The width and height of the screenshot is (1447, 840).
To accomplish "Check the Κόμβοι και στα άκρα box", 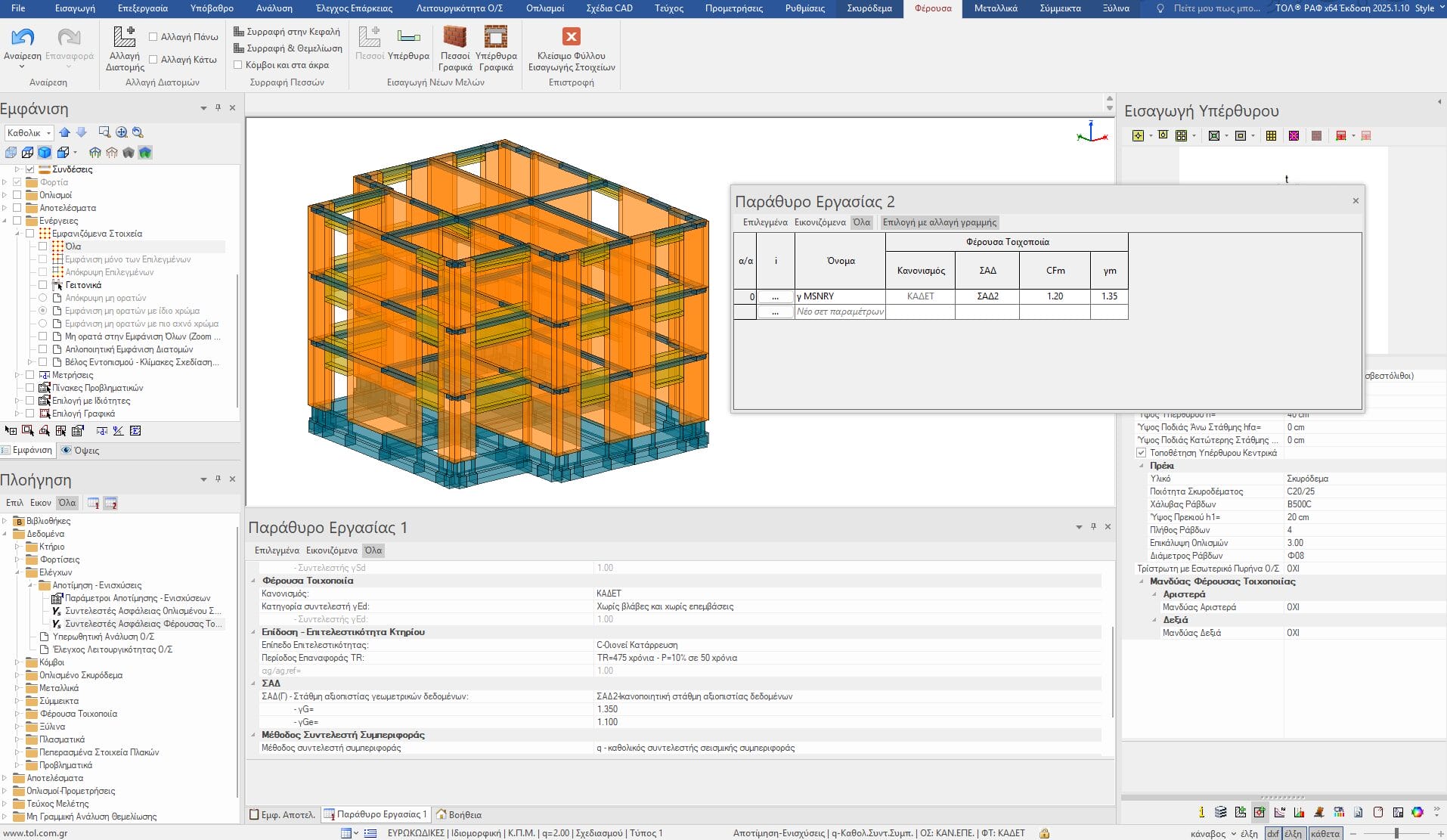I will (x=238, y=65).
